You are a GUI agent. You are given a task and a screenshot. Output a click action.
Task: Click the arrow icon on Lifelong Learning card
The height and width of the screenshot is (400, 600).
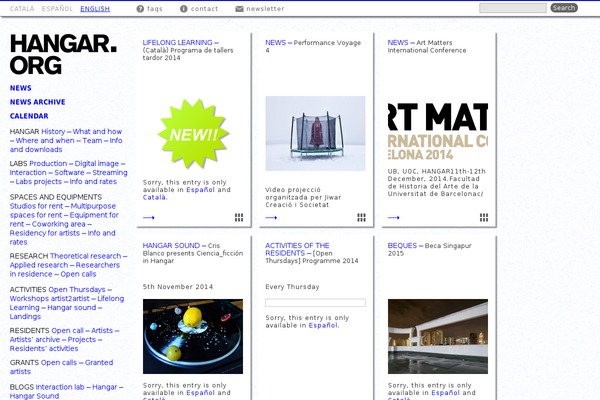click(x=148, y=217)
